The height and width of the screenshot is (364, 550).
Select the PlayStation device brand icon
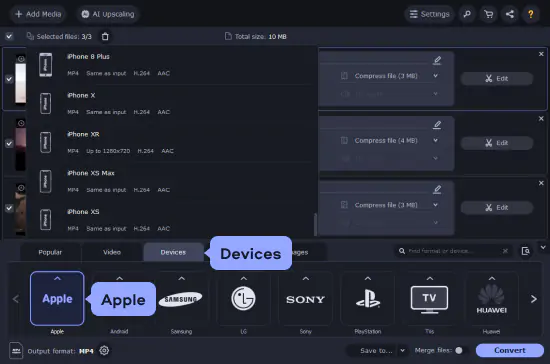coord(368,298)
